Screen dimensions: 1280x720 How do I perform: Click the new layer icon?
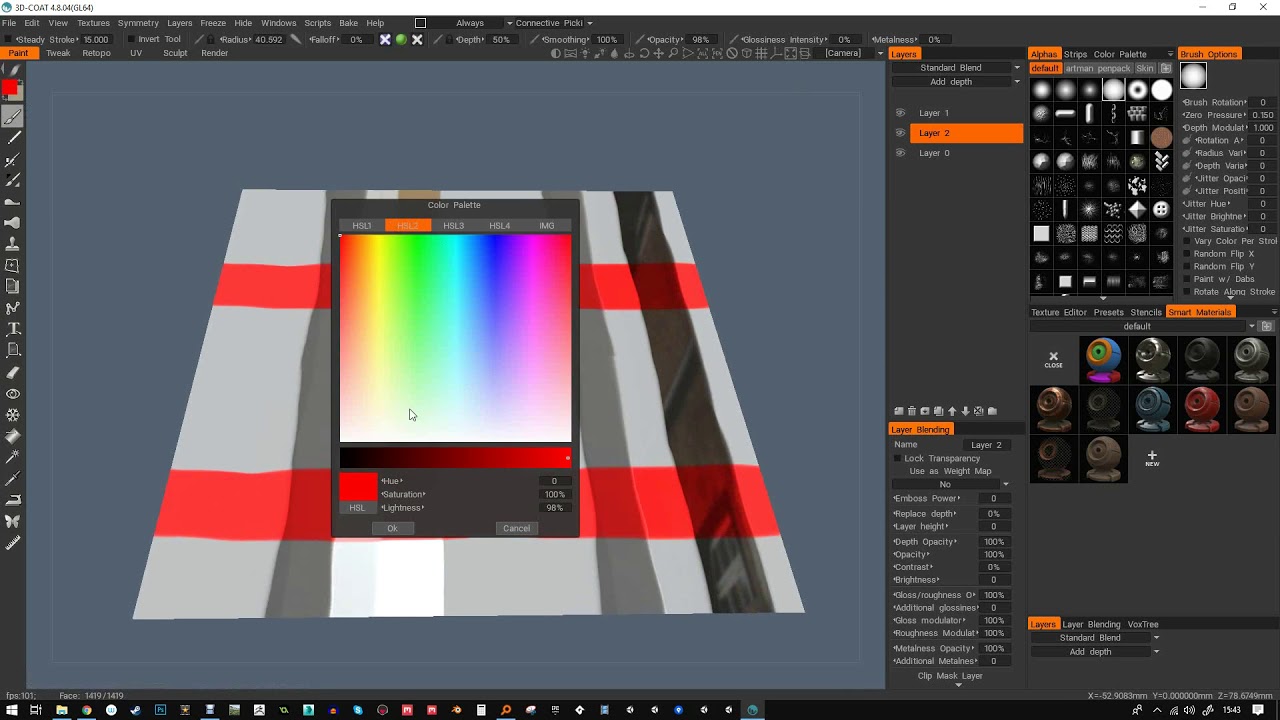coord(899,411)
